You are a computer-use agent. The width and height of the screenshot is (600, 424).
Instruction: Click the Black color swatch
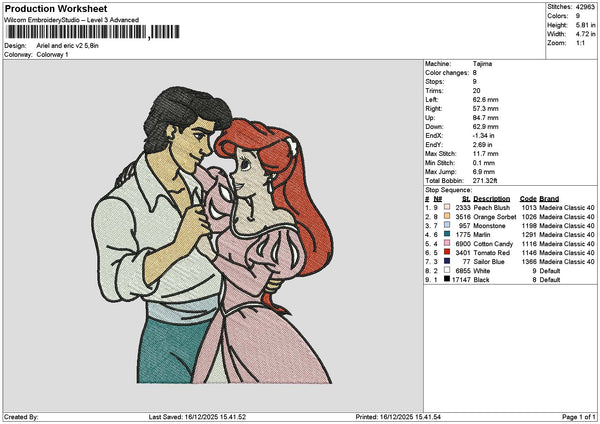point(447,279)
